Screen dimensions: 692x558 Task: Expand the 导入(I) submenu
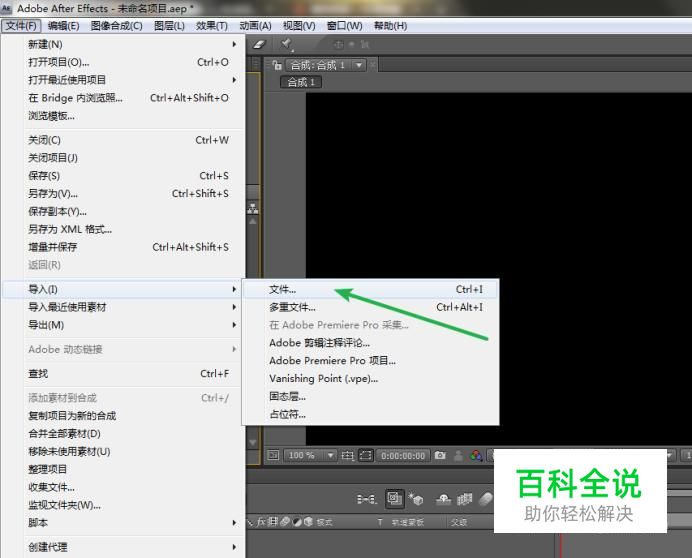click(124, 289)
